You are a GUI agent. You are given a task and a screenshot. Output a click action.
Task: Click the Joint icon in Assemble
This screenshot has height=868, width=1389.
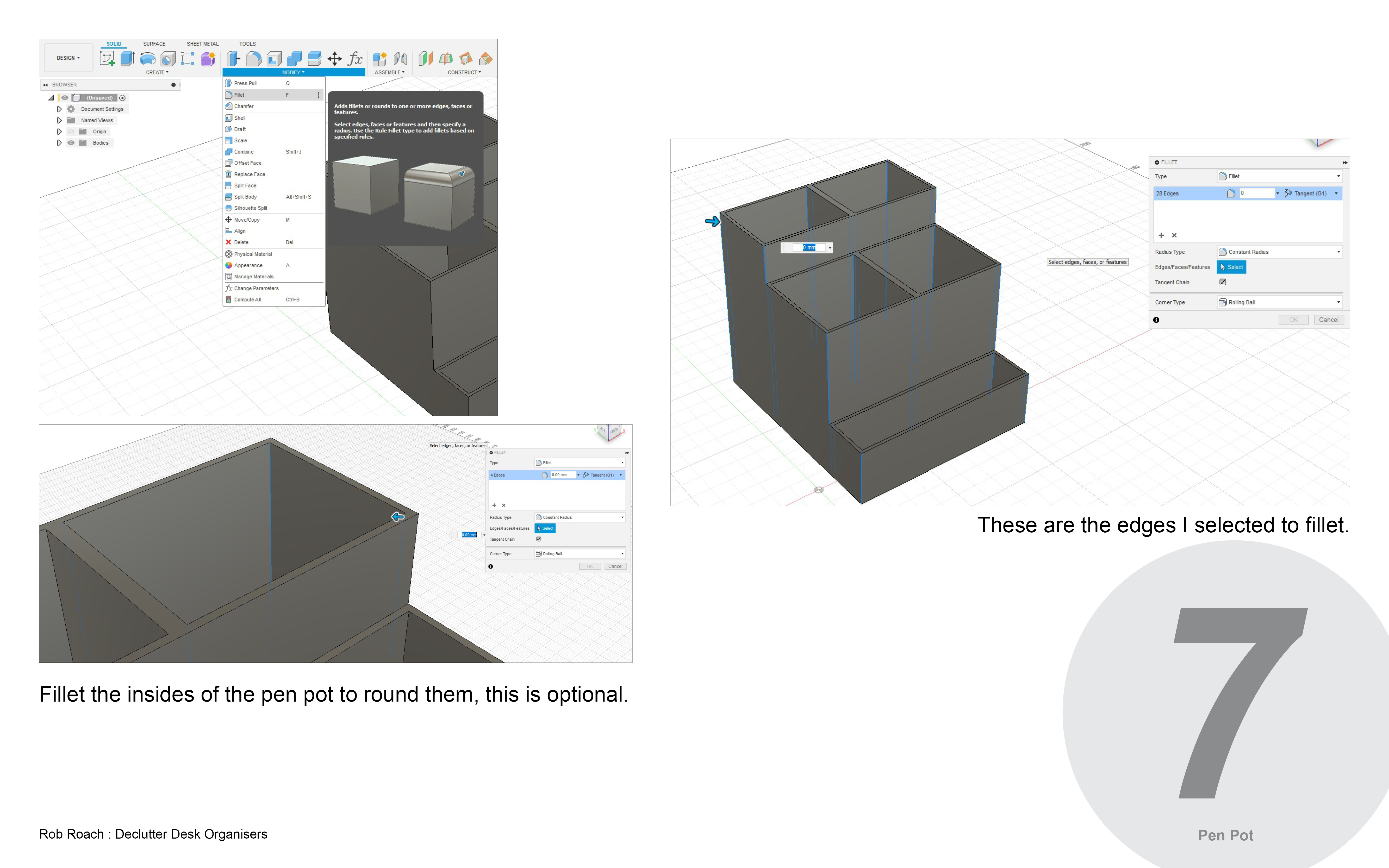tap(401, 59)
